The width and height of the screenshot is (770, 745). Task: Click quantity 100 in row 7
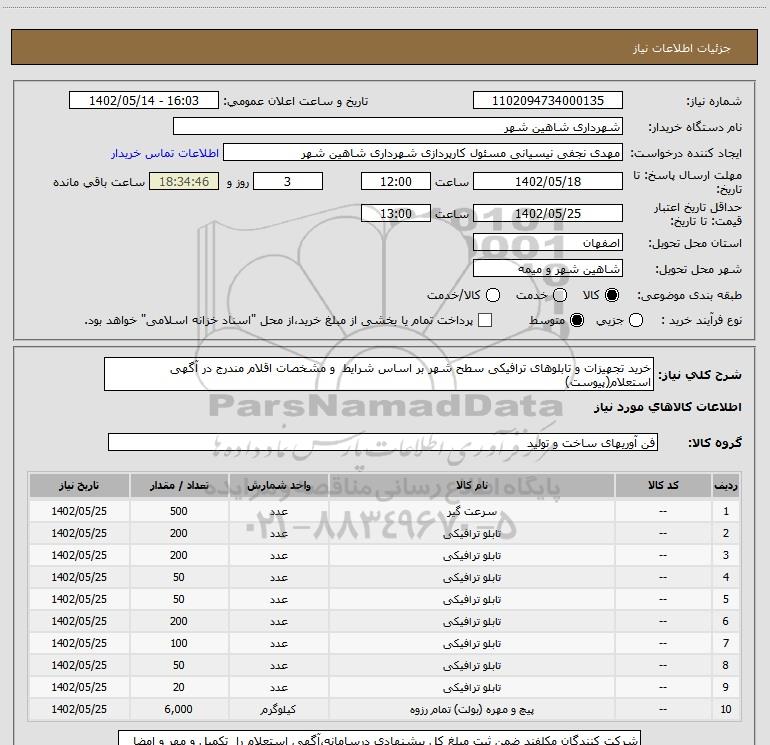[x=179, y=643]
